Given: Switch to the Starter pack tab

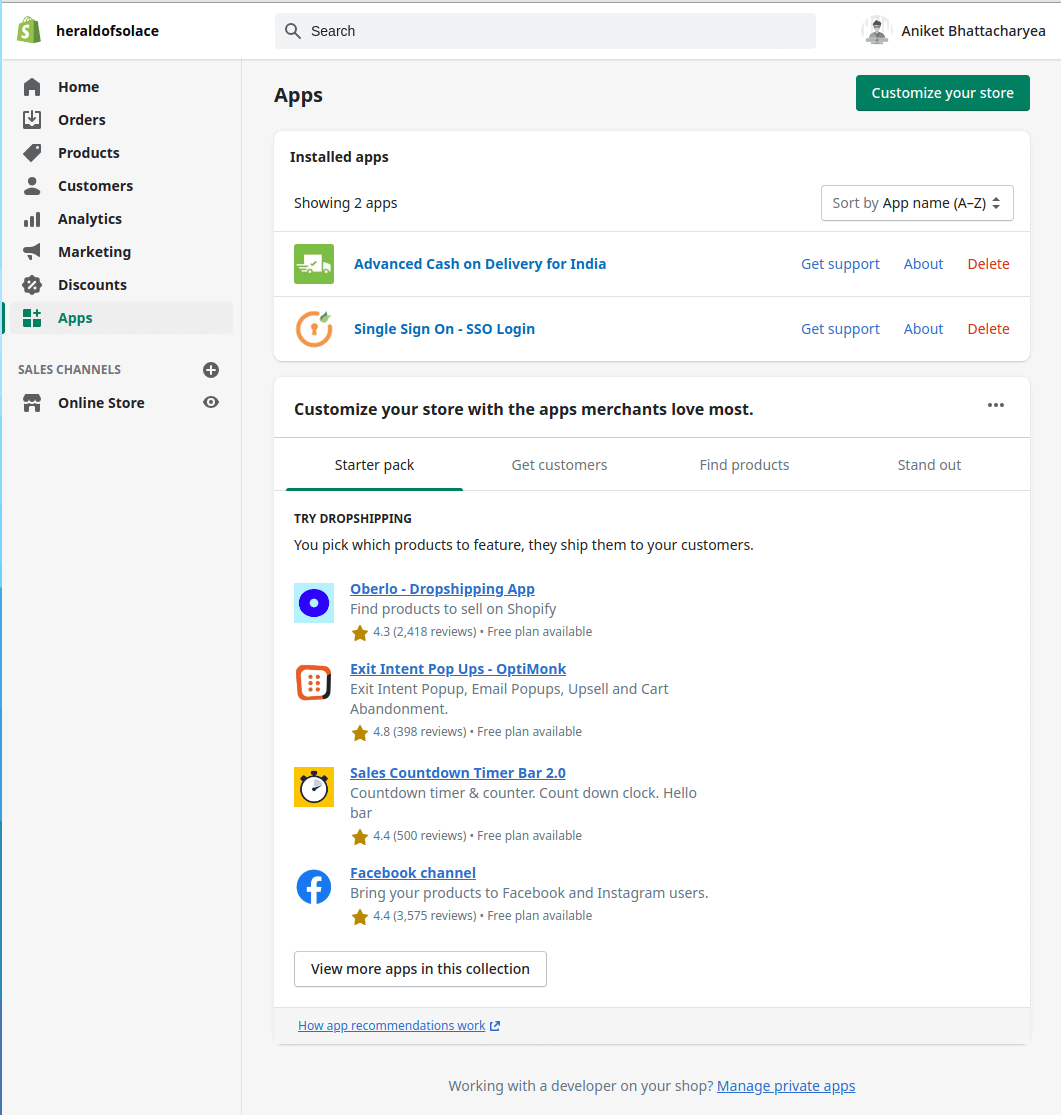Looking at the screenshot, I should click(374, 465).
